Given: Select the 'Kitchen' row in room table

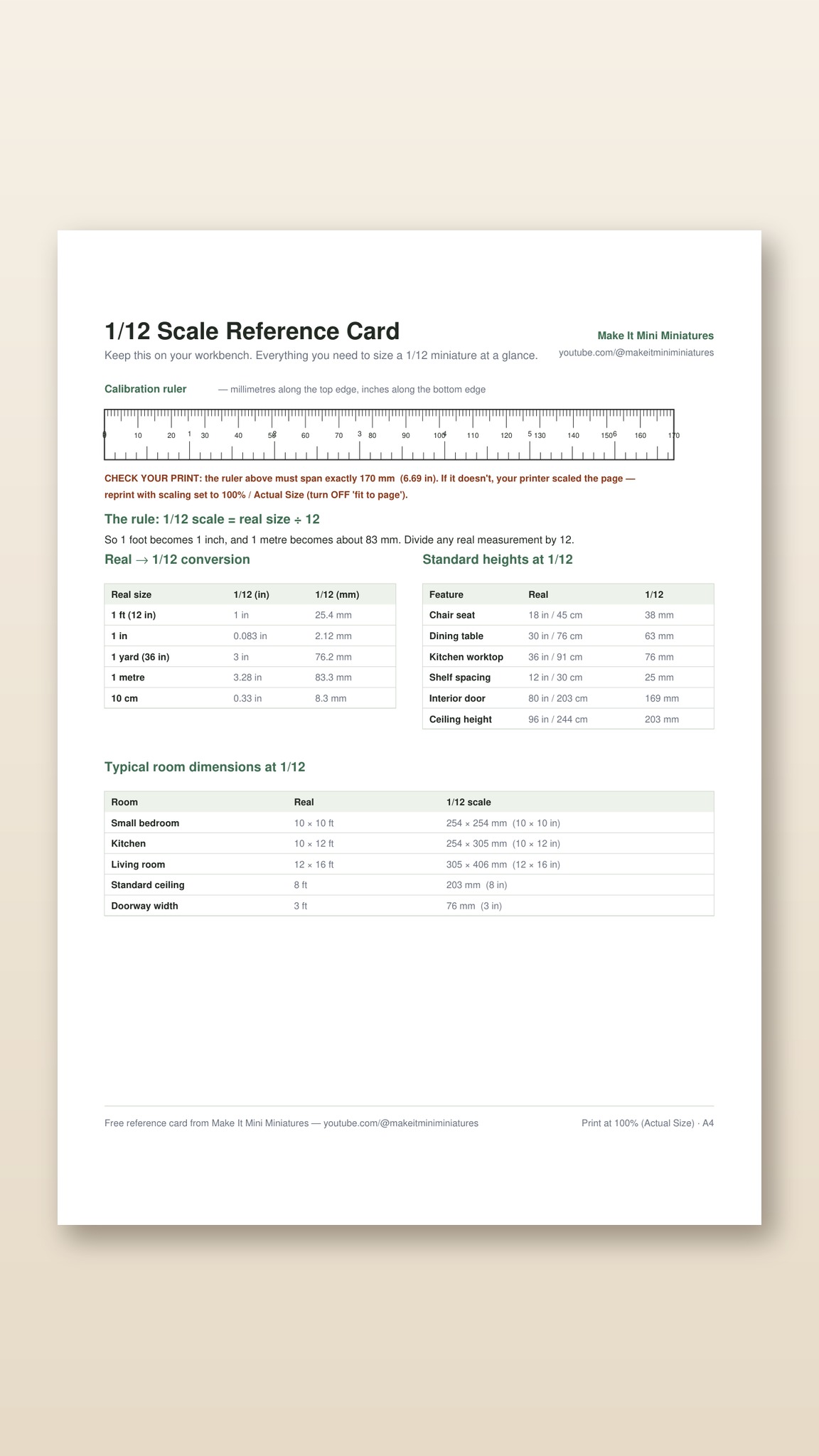Looking at the screenshot, I should pos(409,844).
